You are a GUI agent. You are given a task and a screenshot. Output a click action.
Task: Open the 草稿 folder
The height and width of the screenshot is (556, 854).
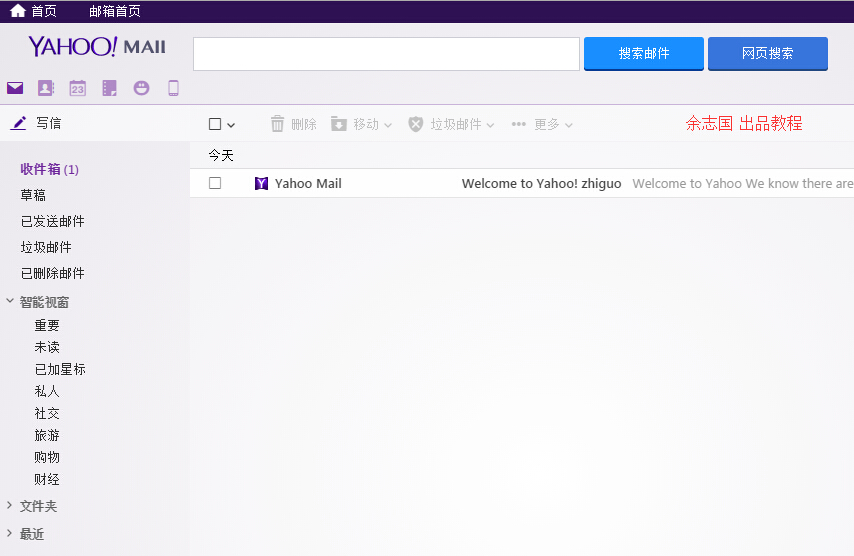pos(33,195)
